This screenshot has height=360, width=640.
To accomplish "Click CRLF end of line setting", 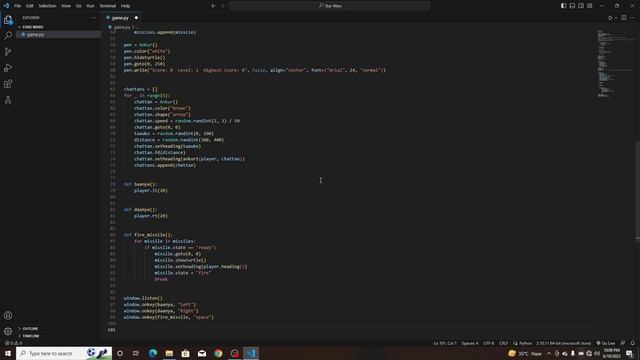I will 503,343.
